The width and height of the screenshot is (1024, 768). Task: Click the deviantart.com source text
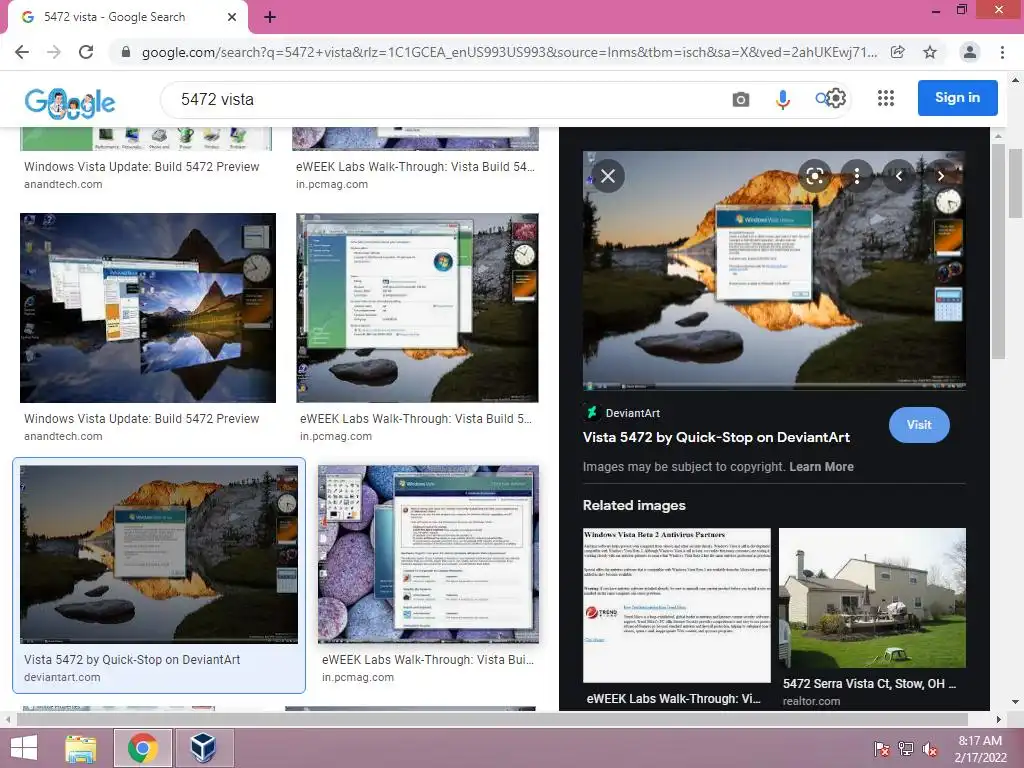[x=62, y=677]
